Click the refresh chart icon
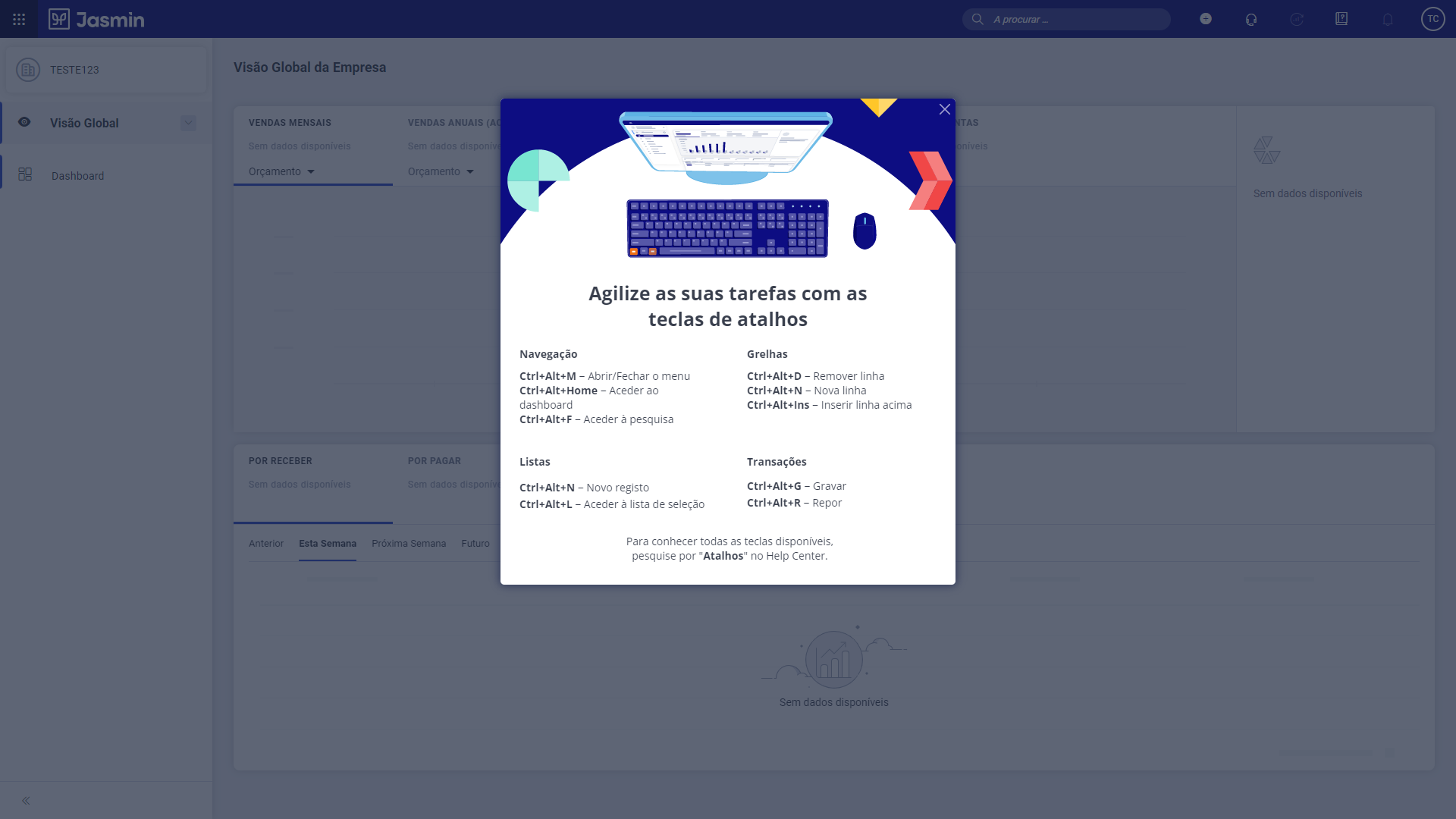This screenshot has width=1456, height=819. (1297, 19)
